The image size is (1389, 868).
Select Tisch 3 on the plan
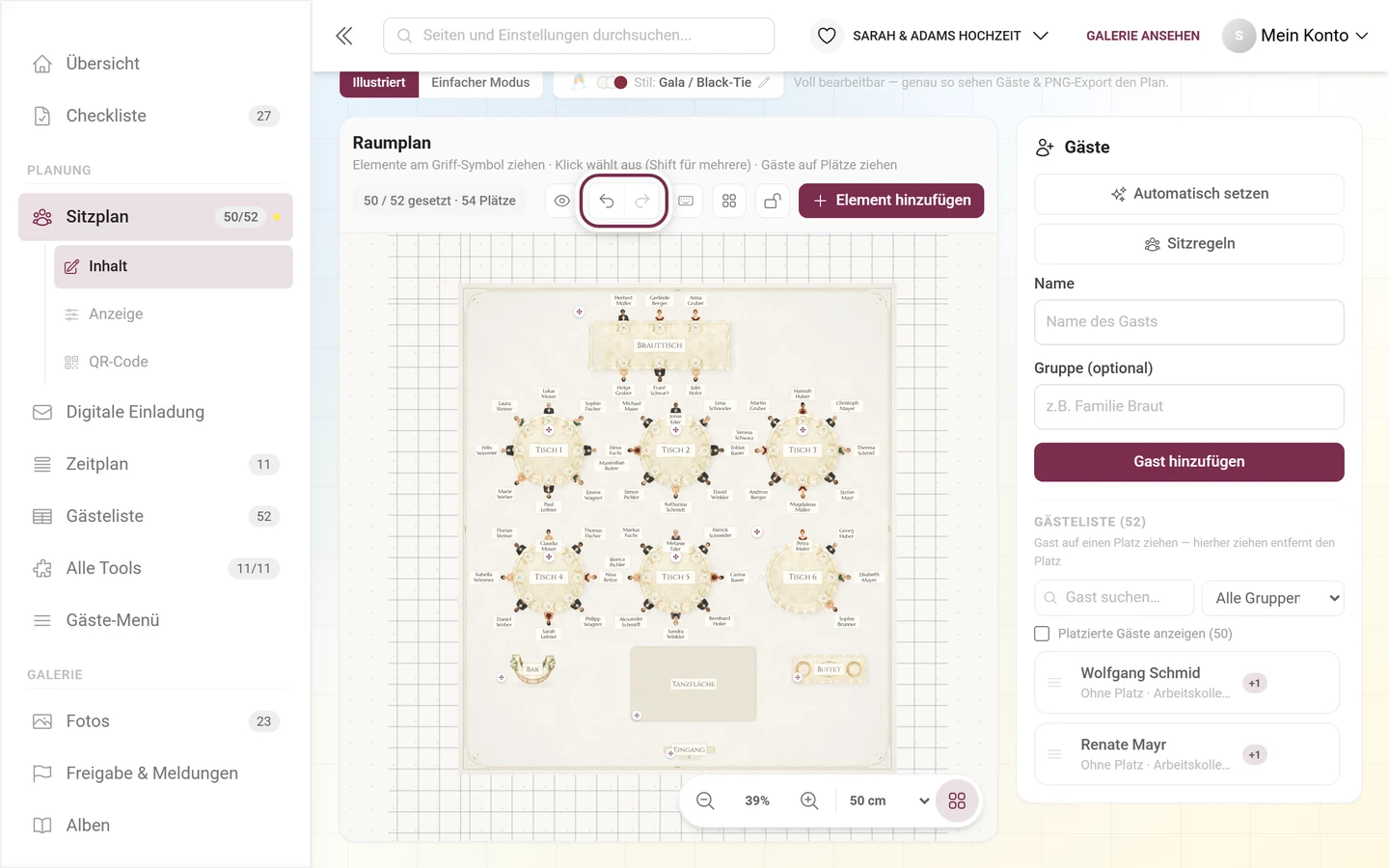pyautogui.click(x=803, y=450)
